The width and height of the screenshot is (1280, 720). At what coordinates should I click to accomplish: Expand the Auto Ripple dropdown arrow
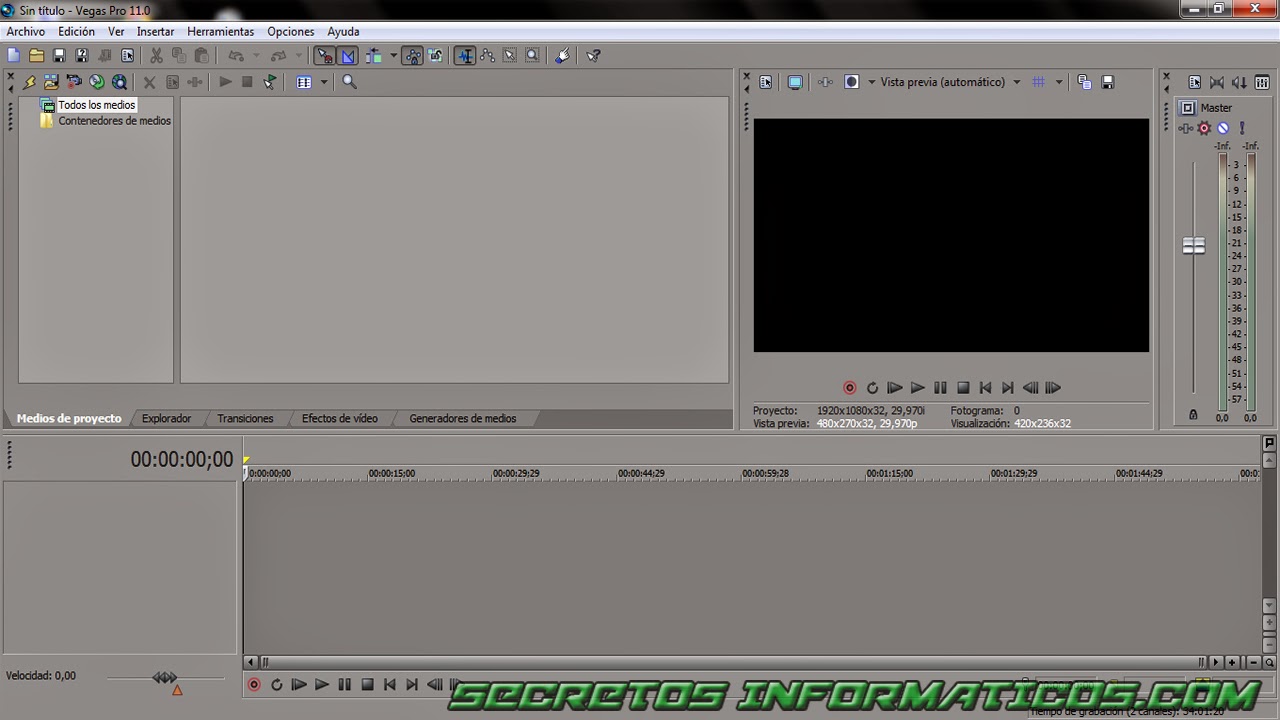393,56
